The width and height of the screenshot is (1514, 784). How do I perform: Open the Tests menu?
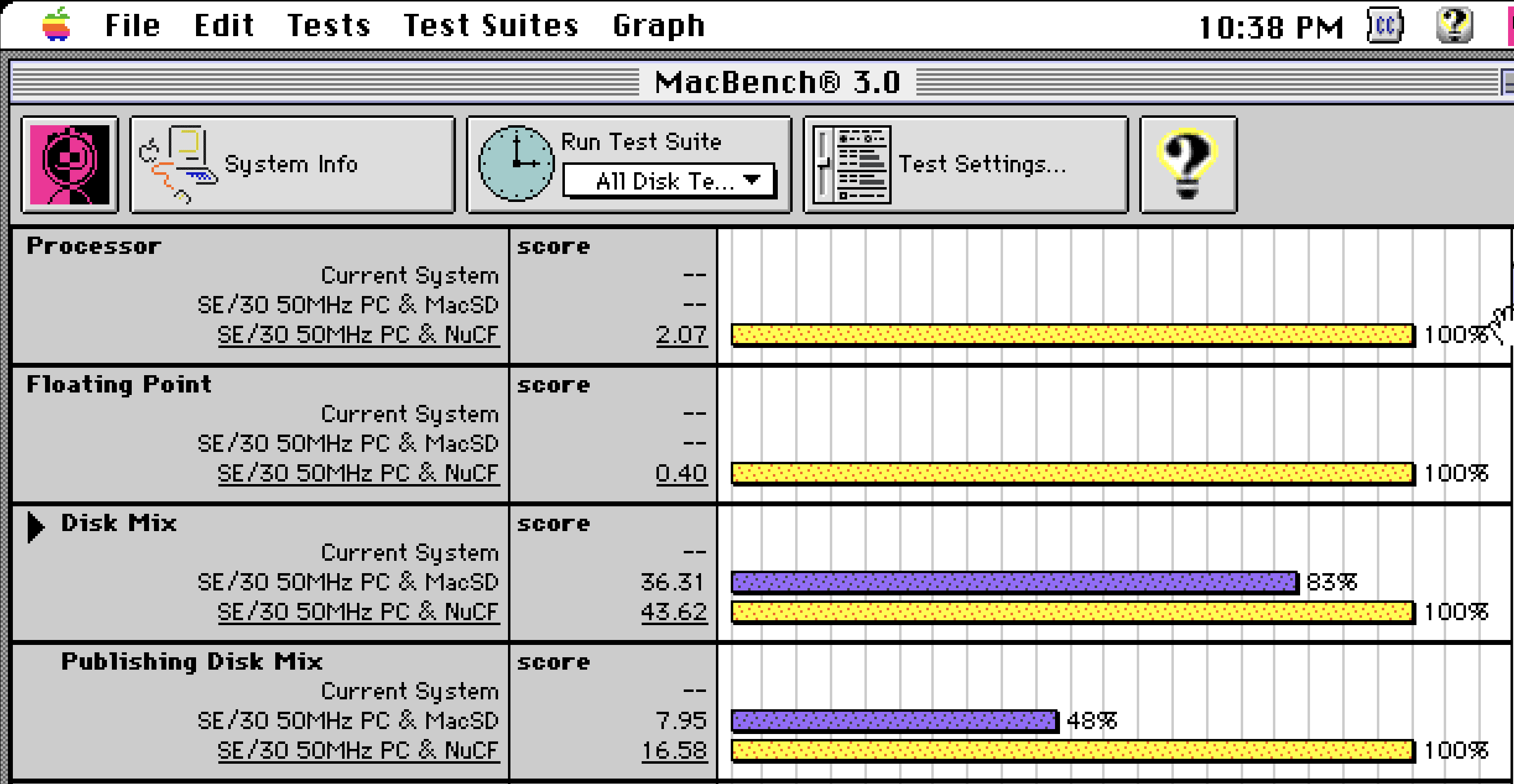click(x=329, y=25)
